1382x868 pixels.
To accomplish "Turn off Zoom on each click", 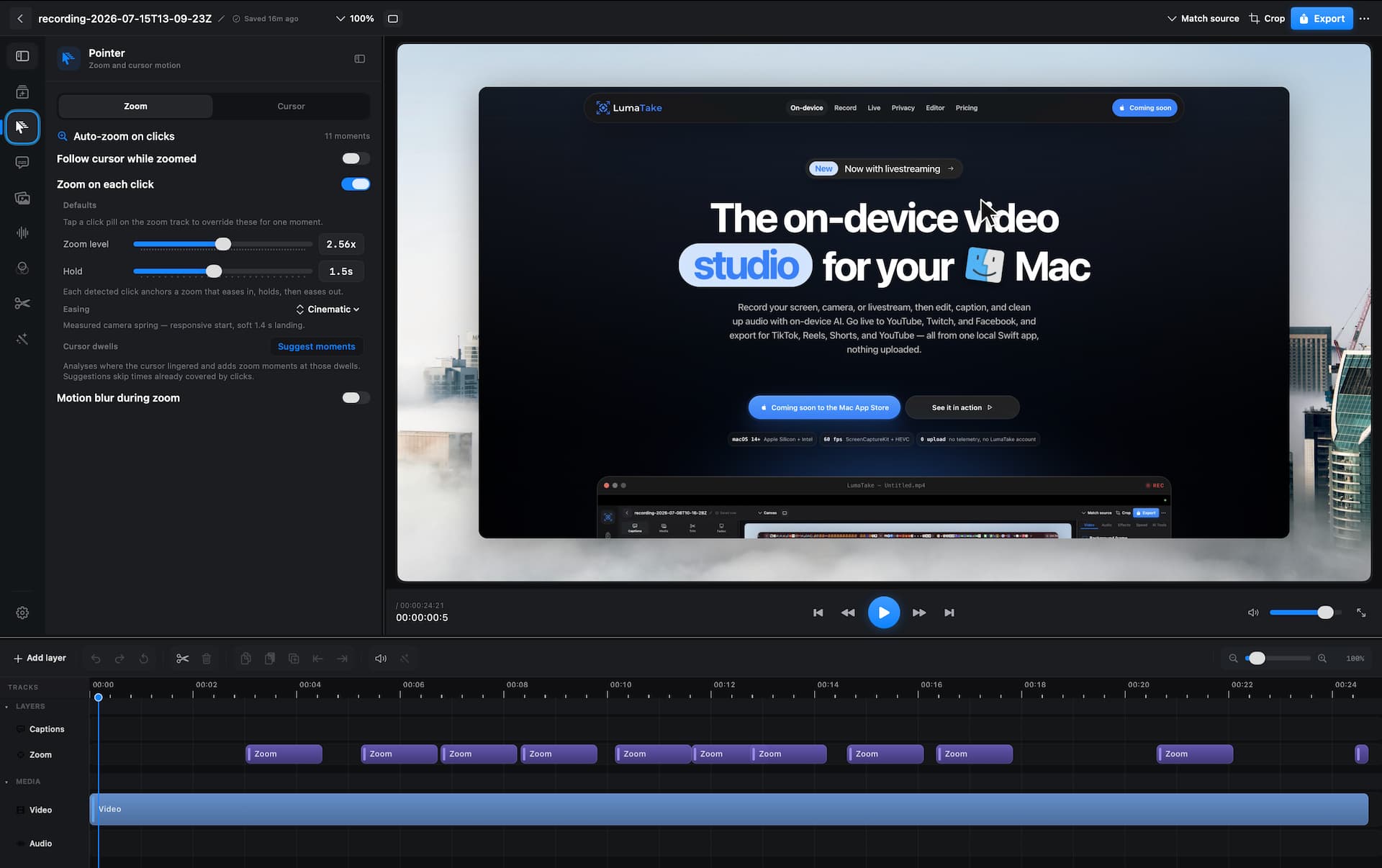I will click(x=356, y=184).
